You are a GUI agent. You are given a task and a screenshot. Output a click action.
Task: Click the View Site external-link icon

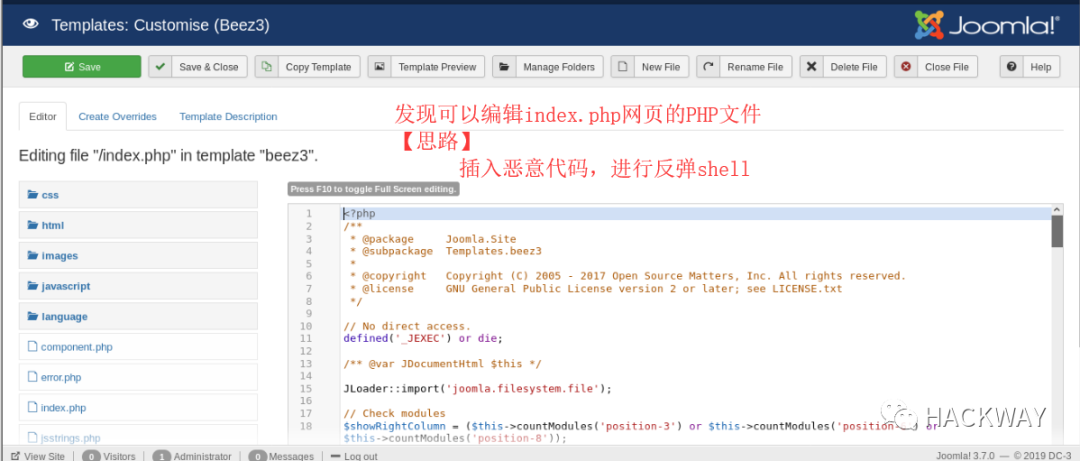(16, 456)
